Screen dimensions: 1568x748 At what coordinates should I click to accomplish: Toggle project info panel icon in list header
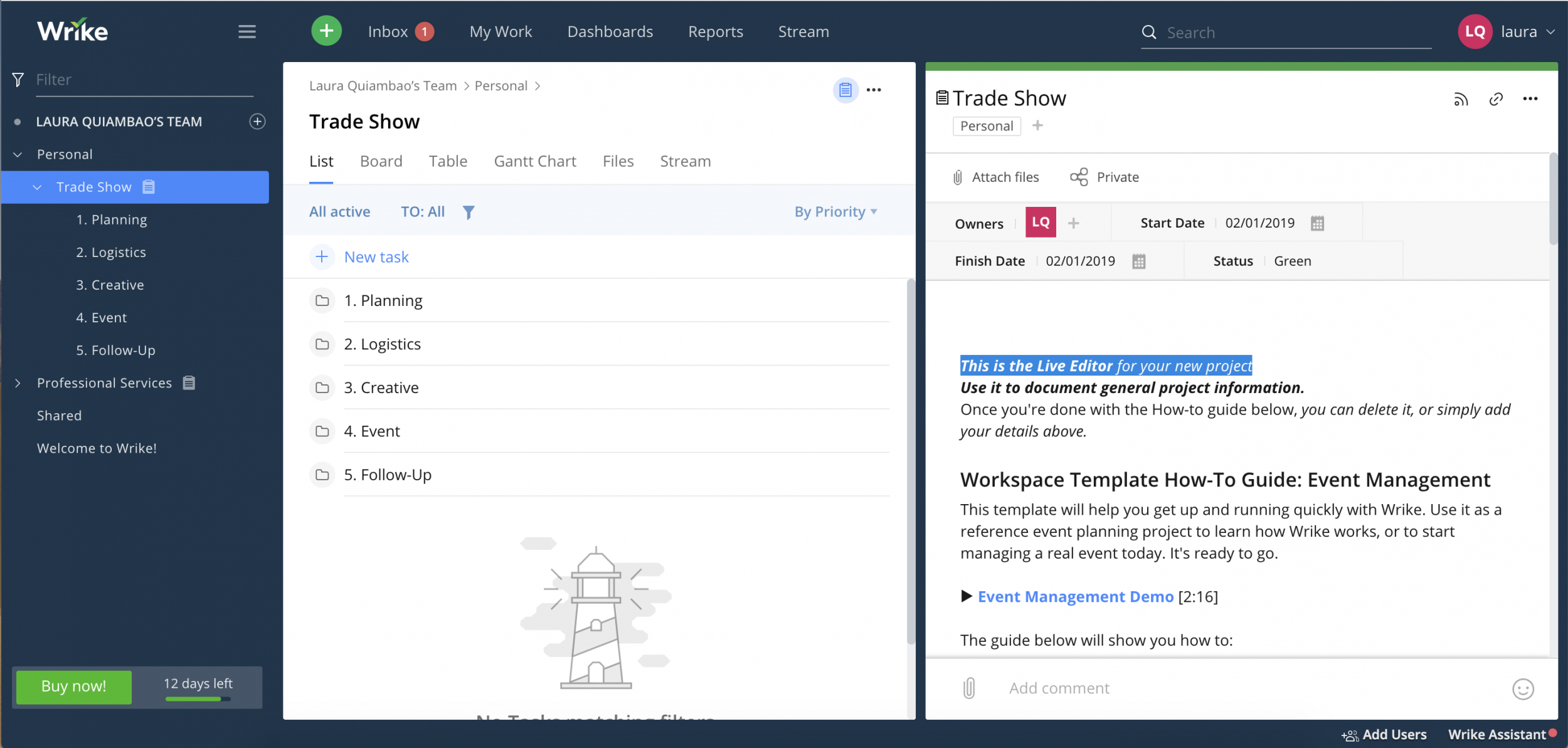click(845, 90)
